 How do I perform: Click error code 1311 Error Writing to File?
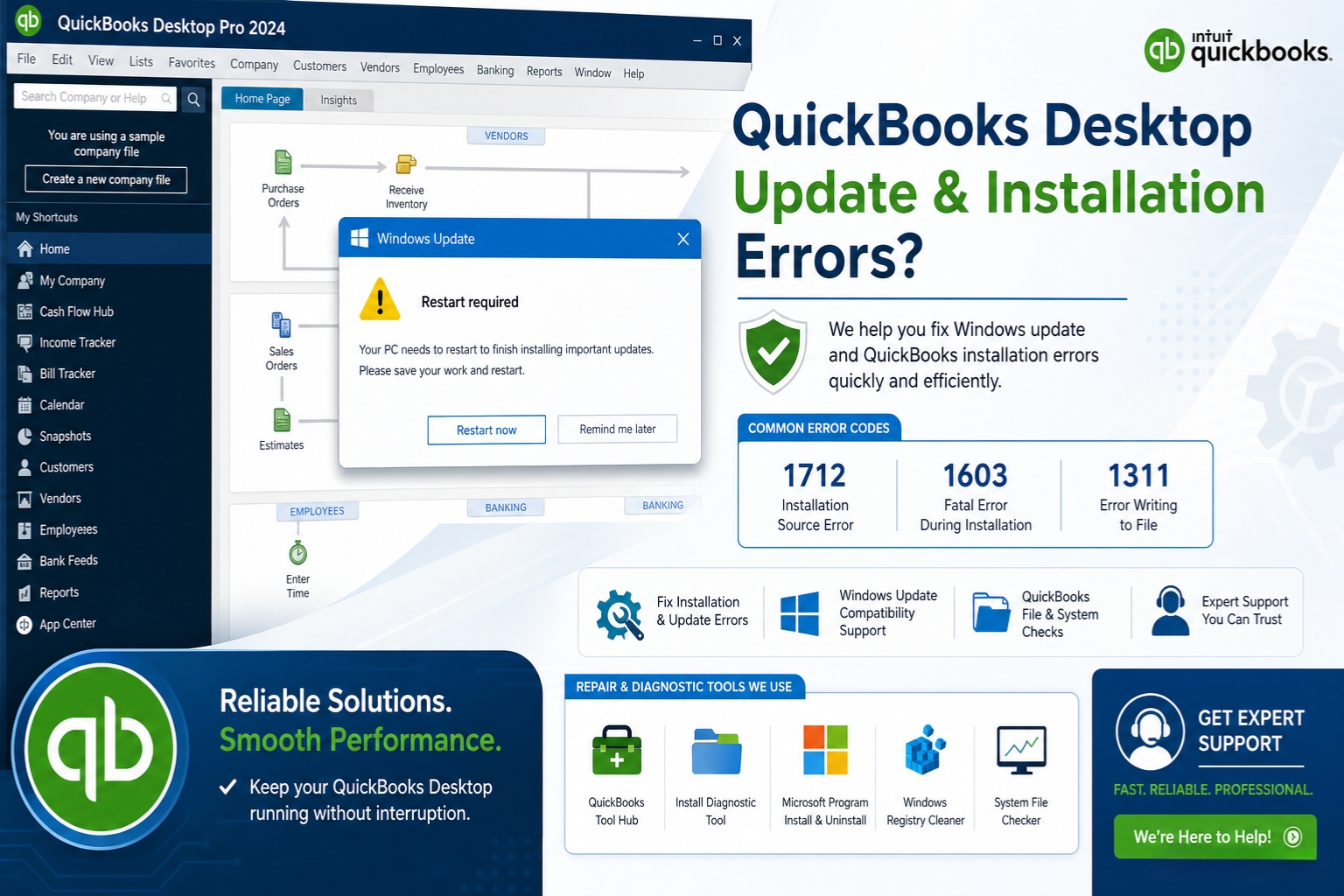coord(1138,496)
